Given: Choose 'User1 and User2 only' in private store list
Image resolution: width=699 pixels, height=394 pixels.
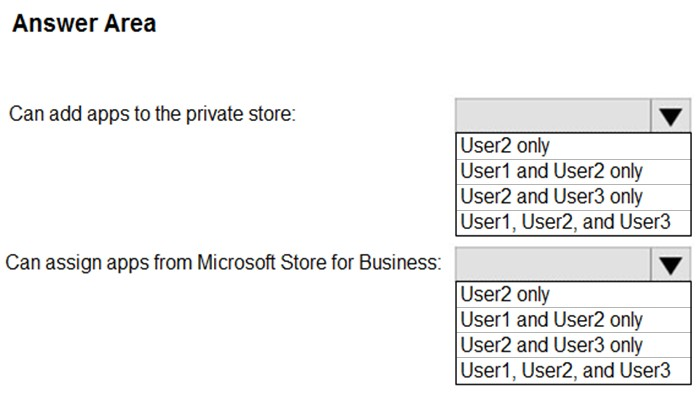Looking at the screenshot, I should point(573,172).
